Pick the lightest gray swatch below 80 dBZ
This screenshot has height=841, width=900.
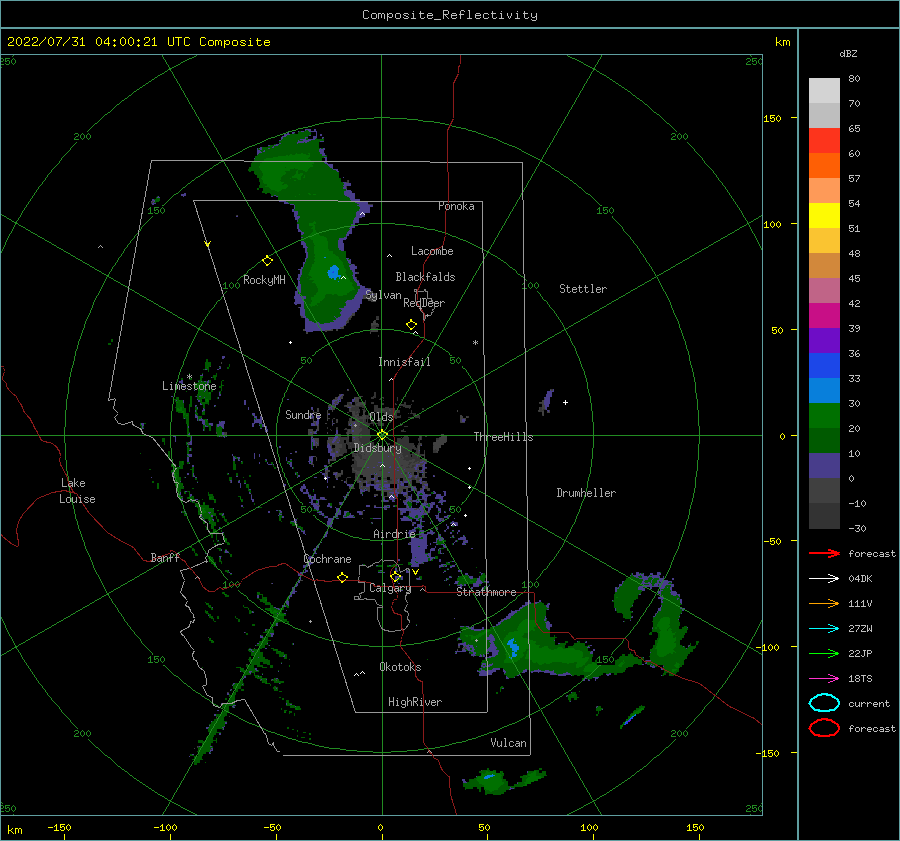tap(824, 90)
